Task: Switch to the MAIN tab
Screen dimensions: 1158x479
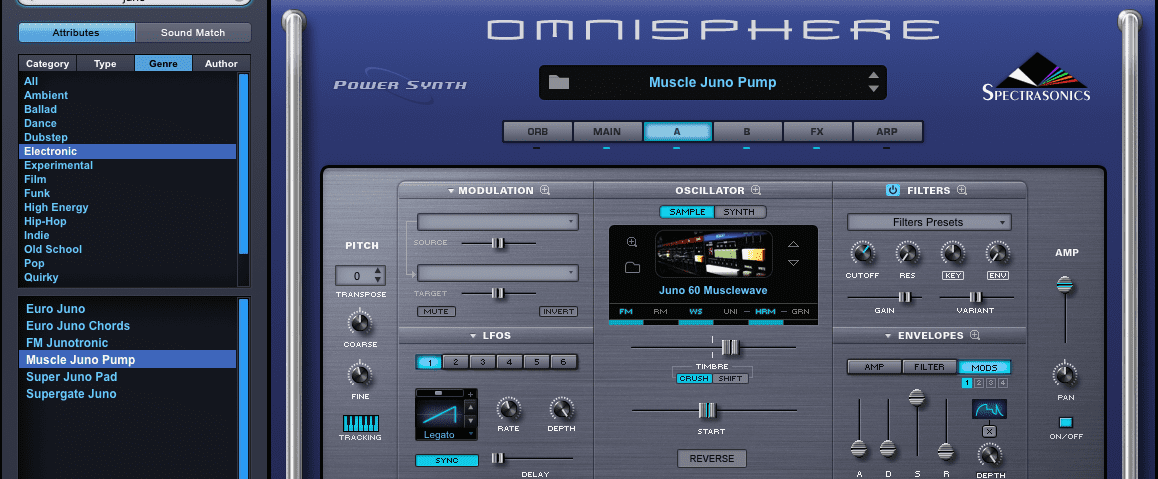Action: [x=607, y=132]
